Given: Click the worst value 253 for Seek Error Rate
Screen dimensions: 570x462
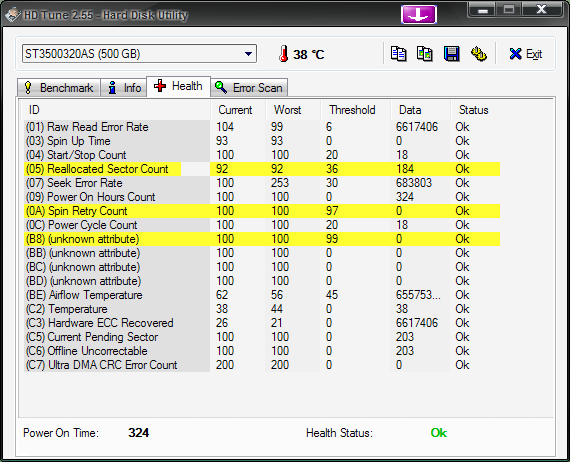Looking at the screenshot, I should click(x=280, y=183).
